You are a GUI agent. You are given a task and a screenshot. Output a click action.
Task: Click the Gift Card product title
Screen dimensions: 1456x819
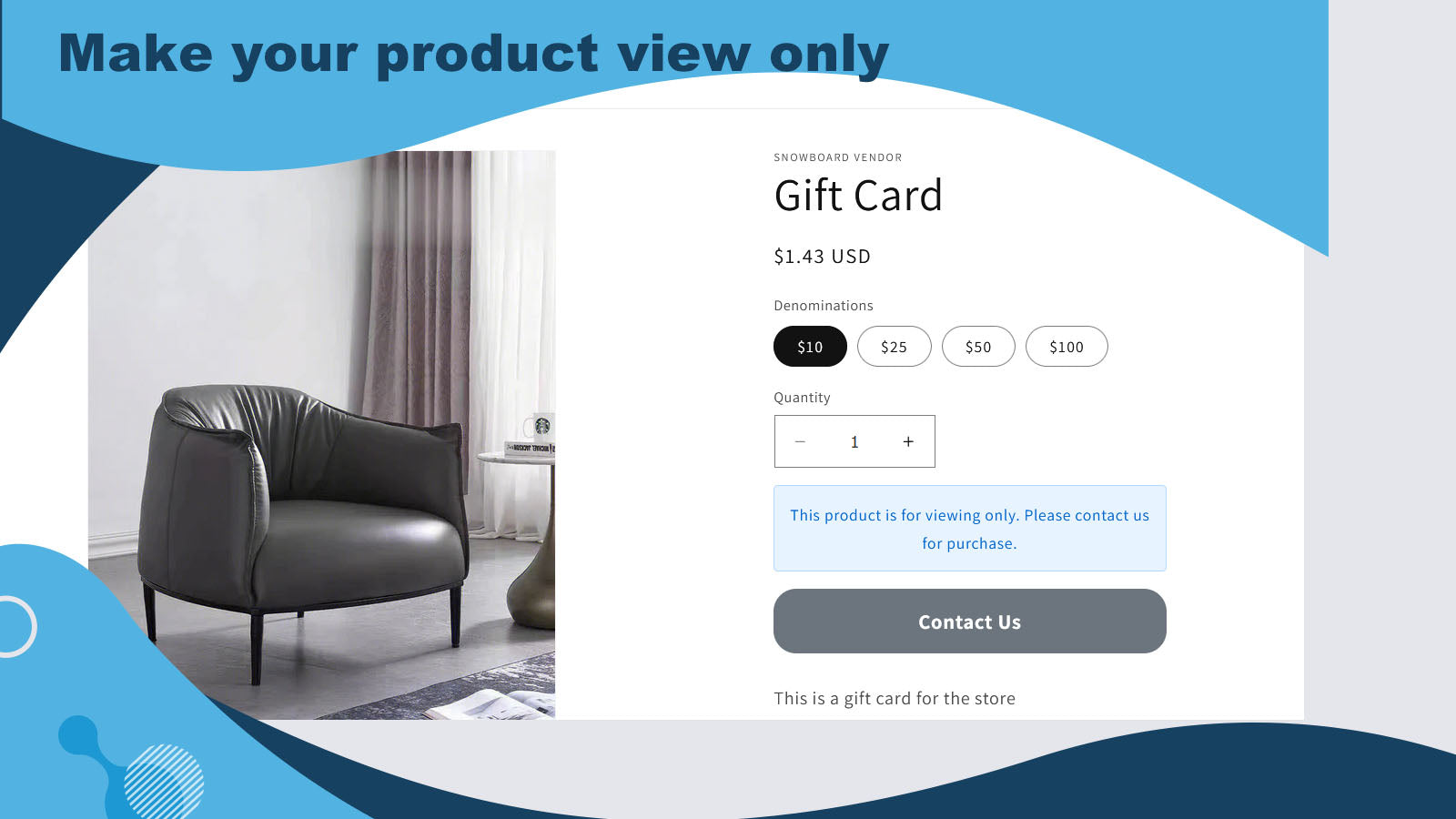click(858, 196)
